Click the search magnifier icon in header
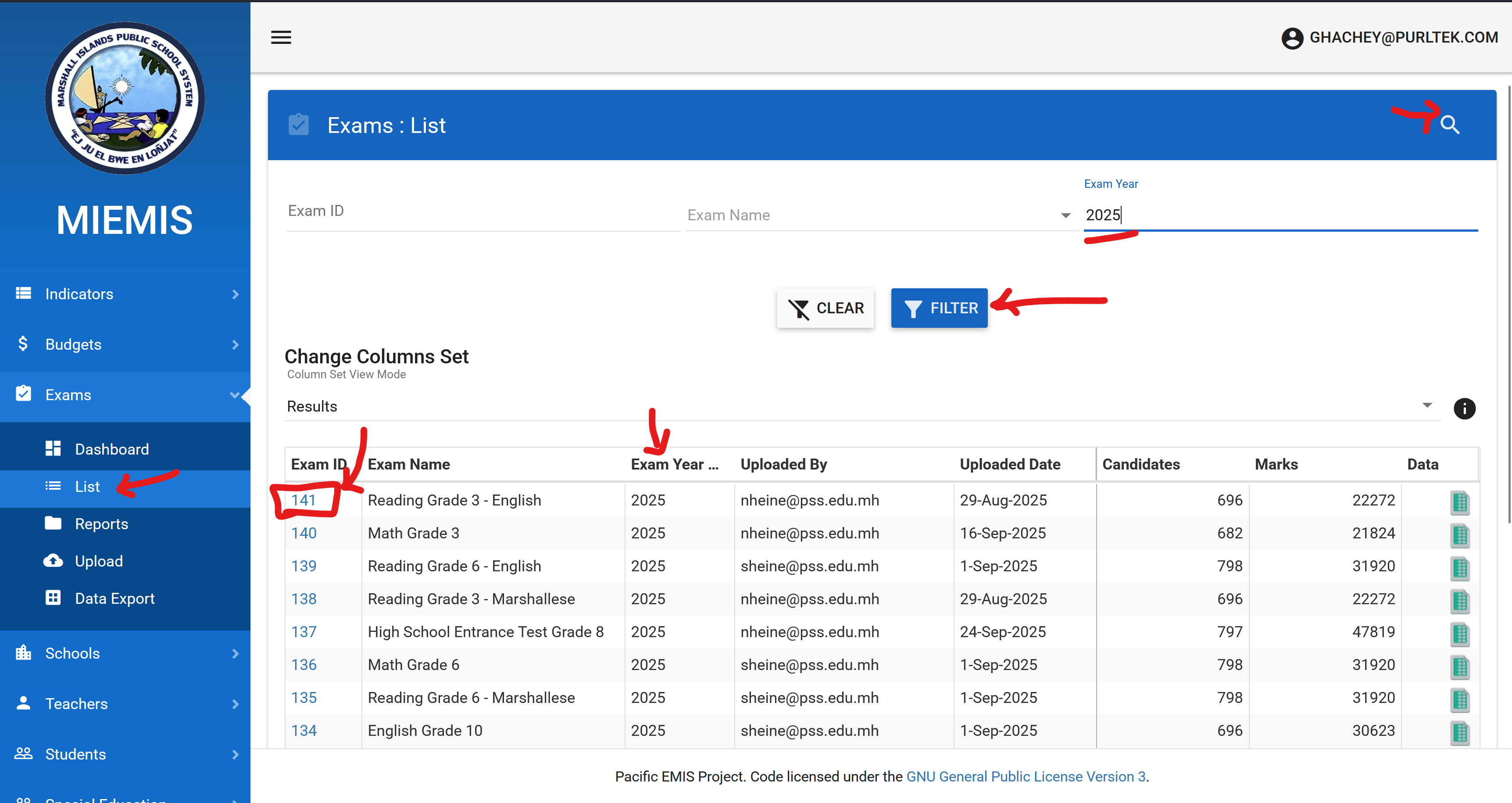This screenshot has width=1512, height=803. (1449, 125)
